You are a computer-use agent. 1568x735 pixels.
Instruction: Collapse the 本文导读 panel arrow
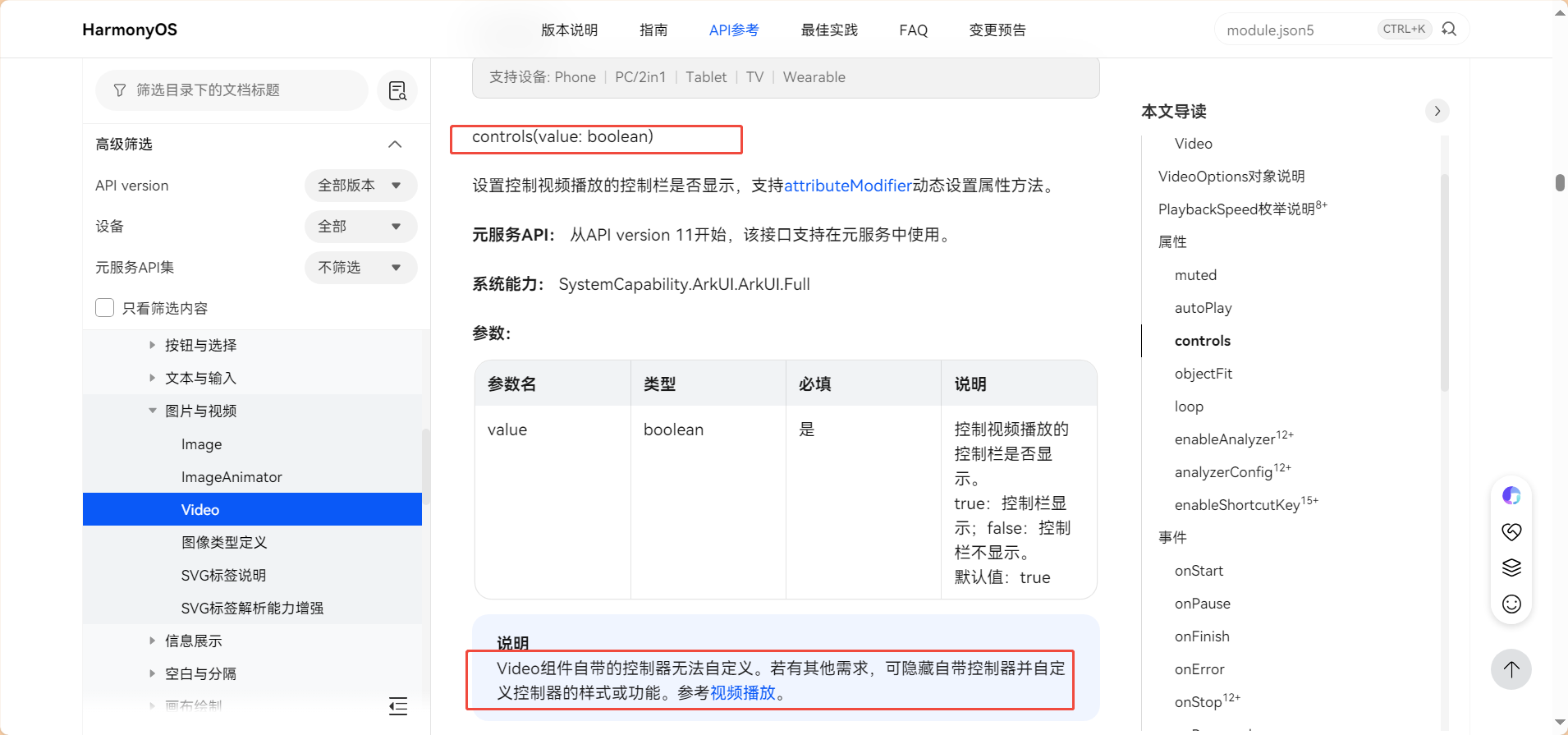pyautogui.click(x=1437, y=111)
